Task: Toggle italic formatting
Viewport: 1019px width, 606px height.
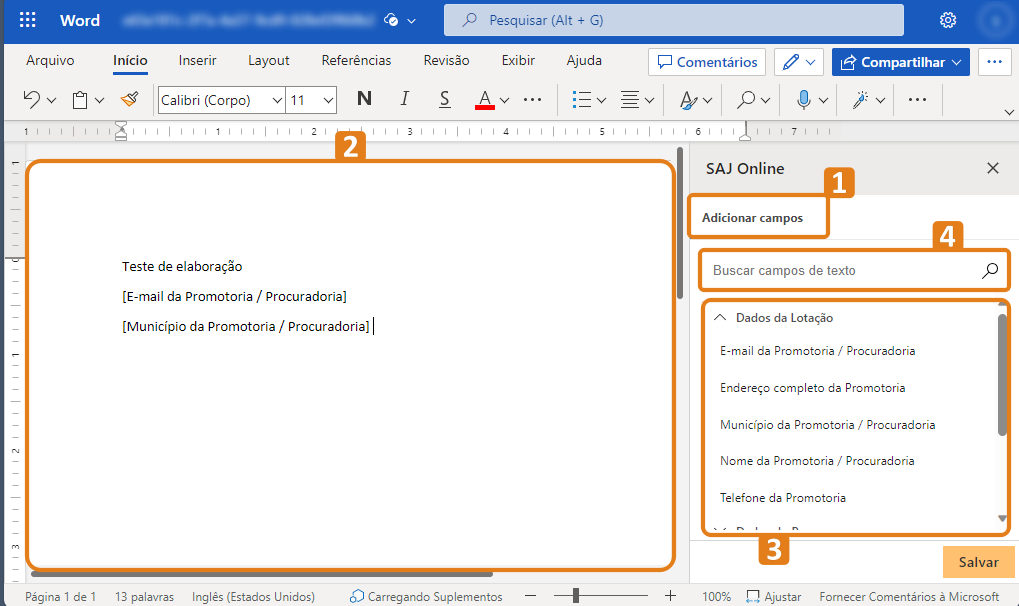Action: [404, 99]
